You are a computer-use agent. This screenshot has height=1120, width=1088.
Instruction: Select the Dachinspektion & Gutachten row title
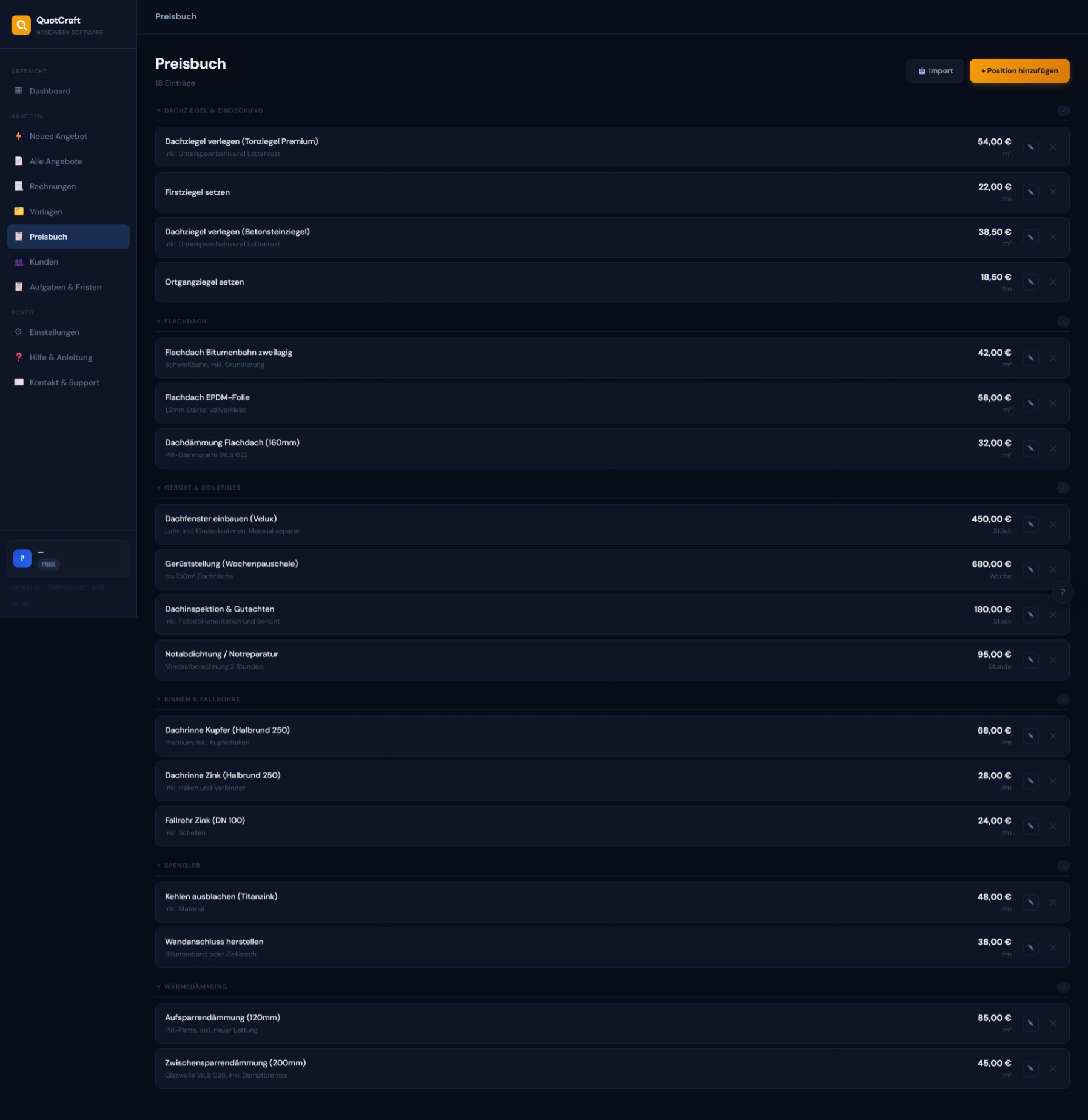click(220, 609)
